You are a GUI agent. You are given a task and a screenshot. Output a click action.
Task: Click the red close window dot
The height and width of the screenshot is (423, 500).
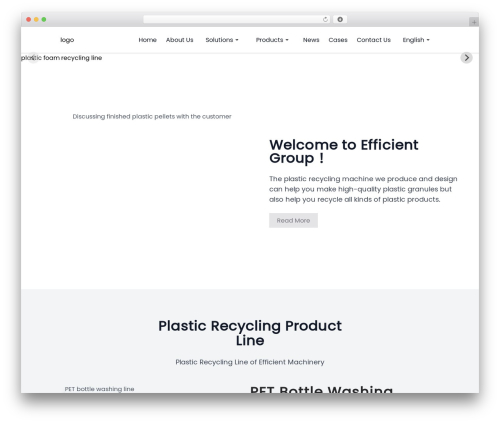pos(29,20)
